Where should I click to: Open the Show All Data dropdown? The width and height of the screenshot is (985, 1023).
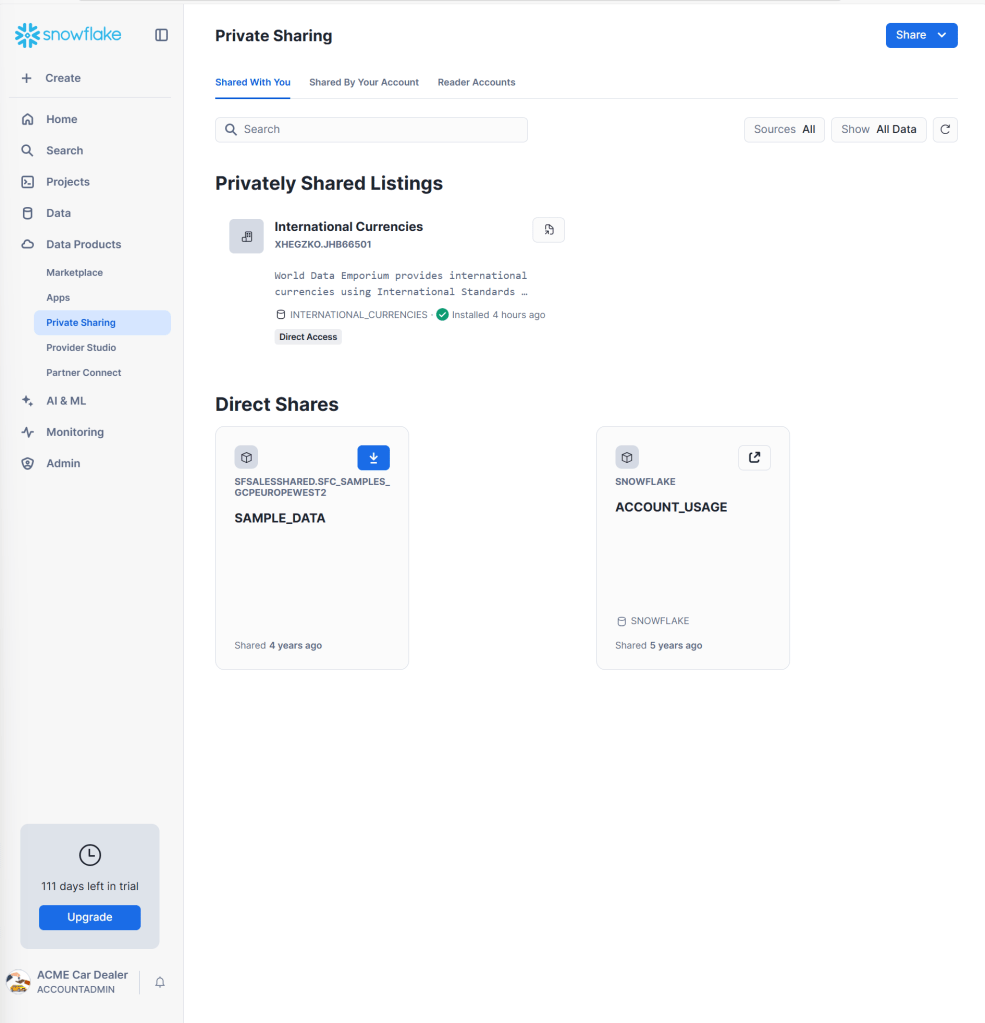point(878,129)
